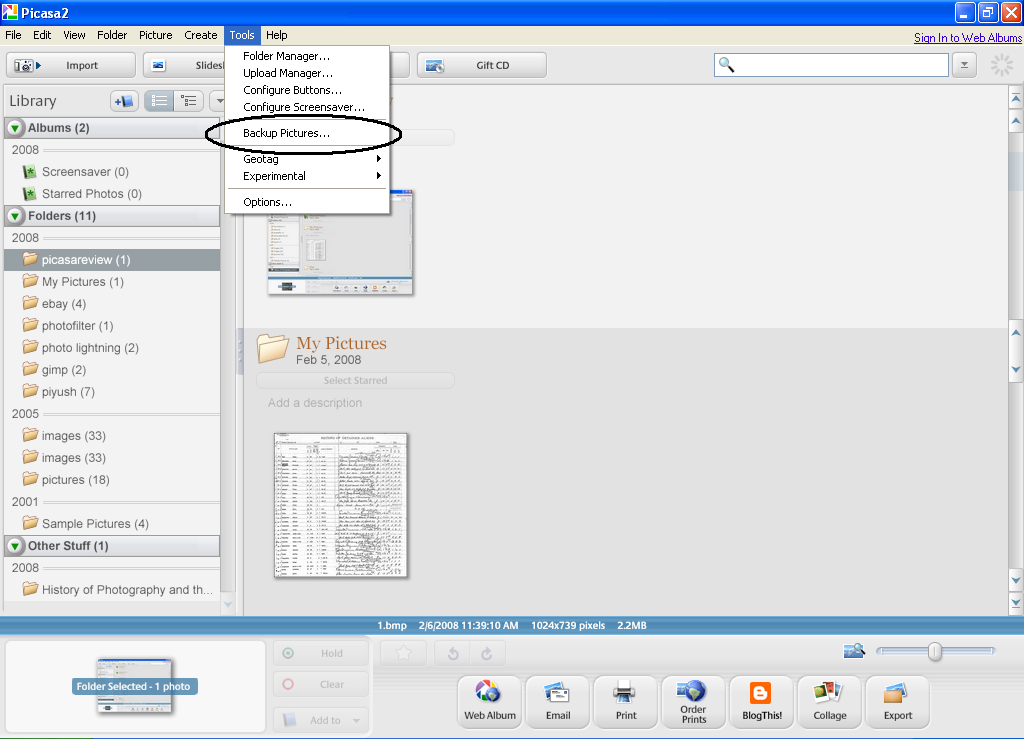This screenshot has width=1024, height=739.
Task: Click the Picasa2 logo in title bar
Action: coord(10,12)
